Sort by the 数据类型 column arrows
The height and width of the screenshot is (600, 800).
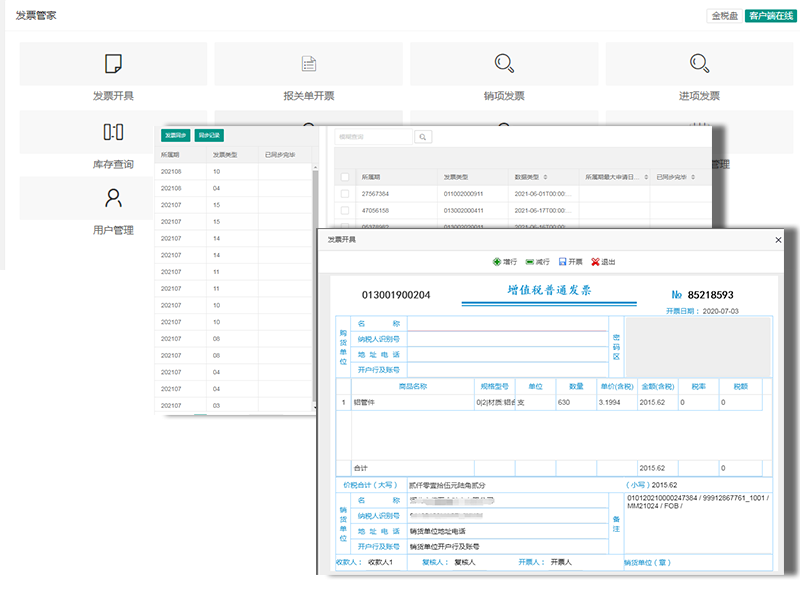pos(545,176)
